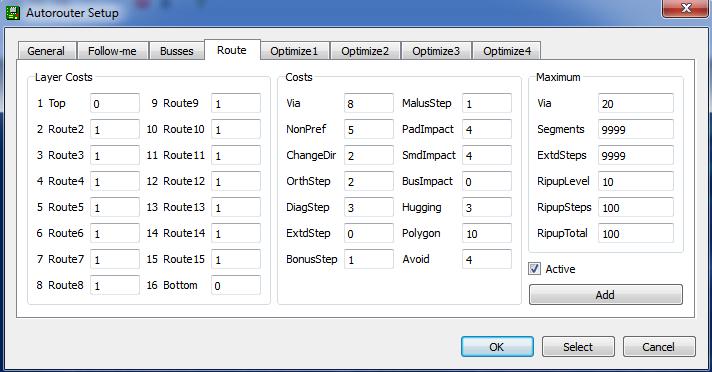Focus the Maximum ExtdSteps field
712x372 pixels.
click(636, 155)
